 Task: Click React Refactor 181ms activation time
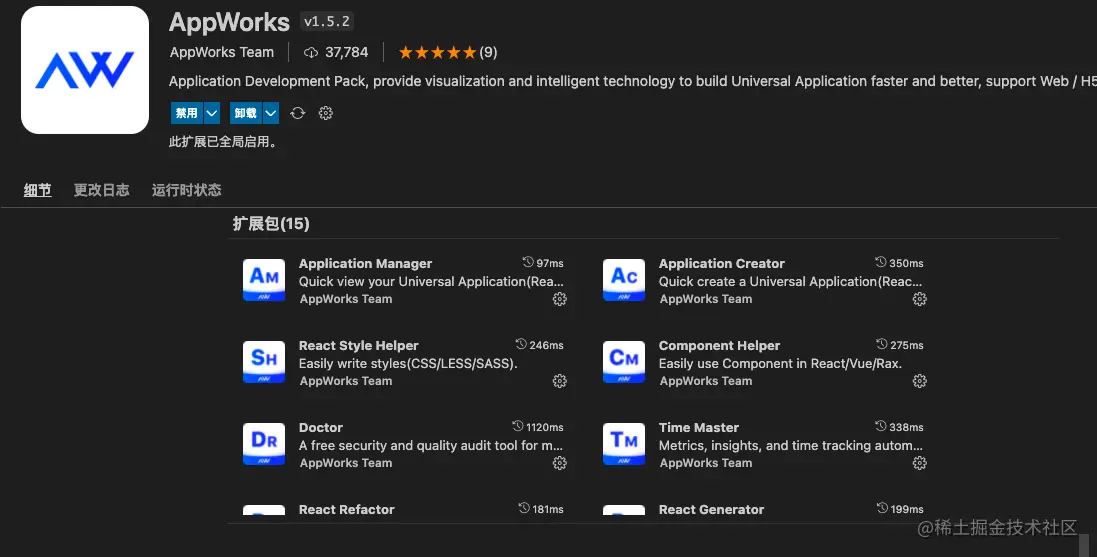coord(541,509)
